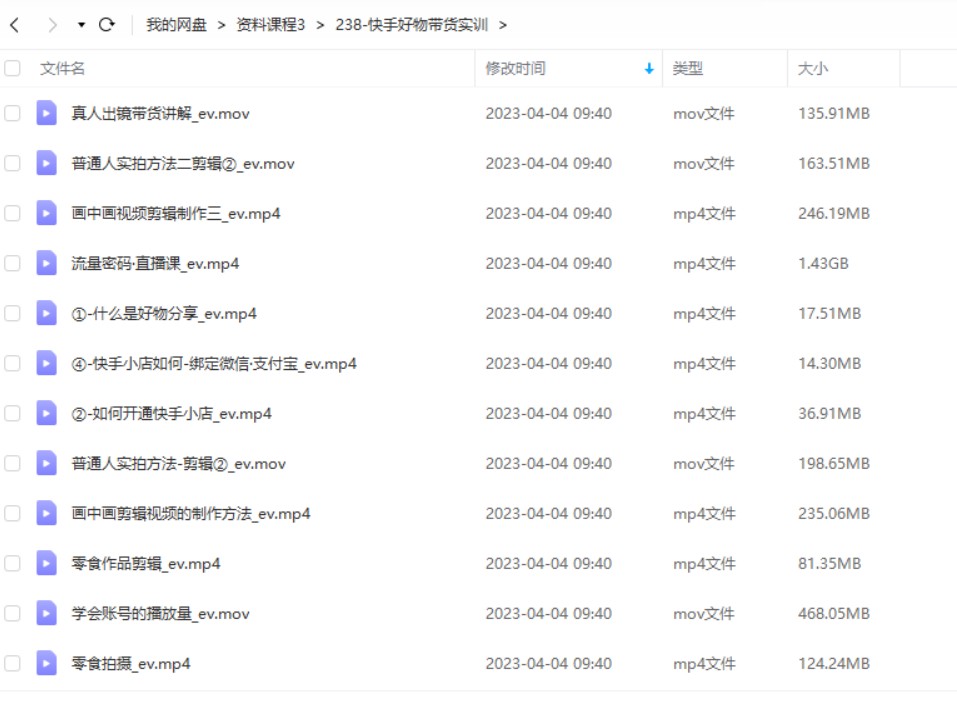957x721 pixels.
Task: Click video icon of ④-快手小店如何-绑定微信·支付宝_ev.mp4
Action: click(46, 363)
